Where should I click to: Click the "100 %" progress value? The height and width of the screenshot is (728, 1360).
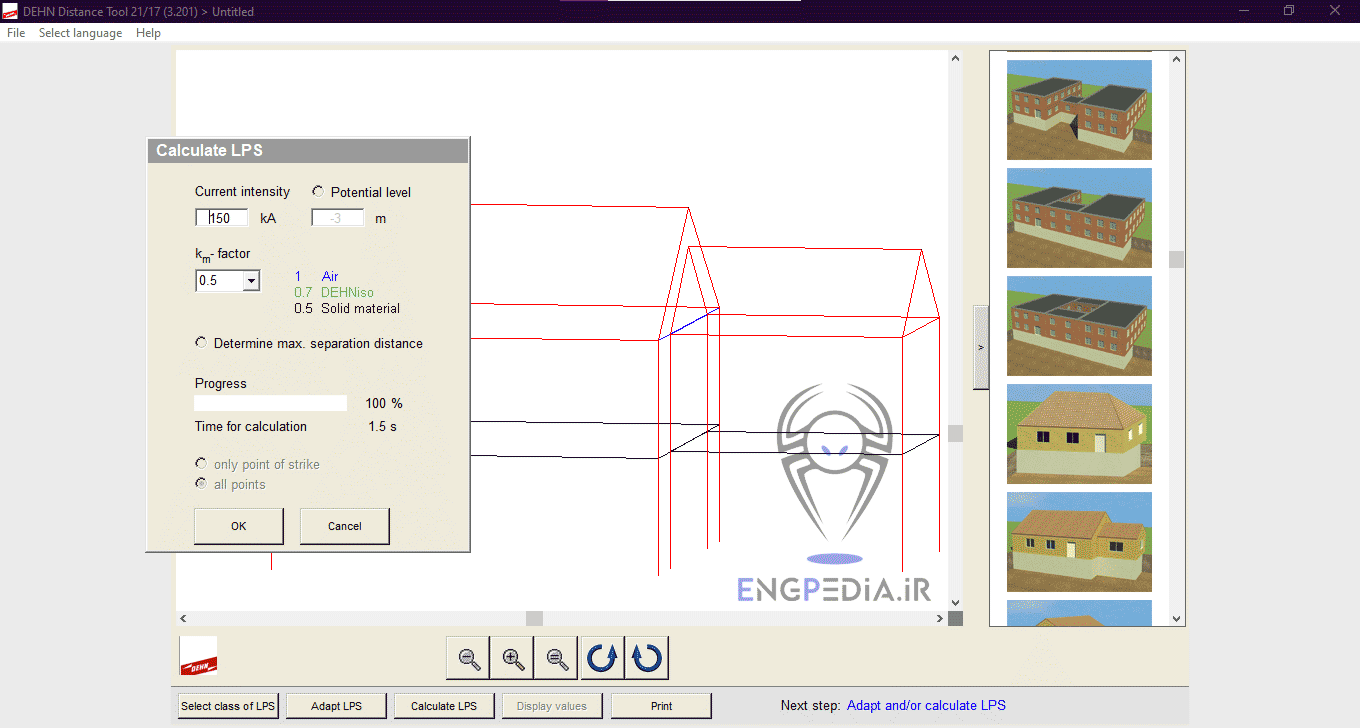tap(384, 403)
